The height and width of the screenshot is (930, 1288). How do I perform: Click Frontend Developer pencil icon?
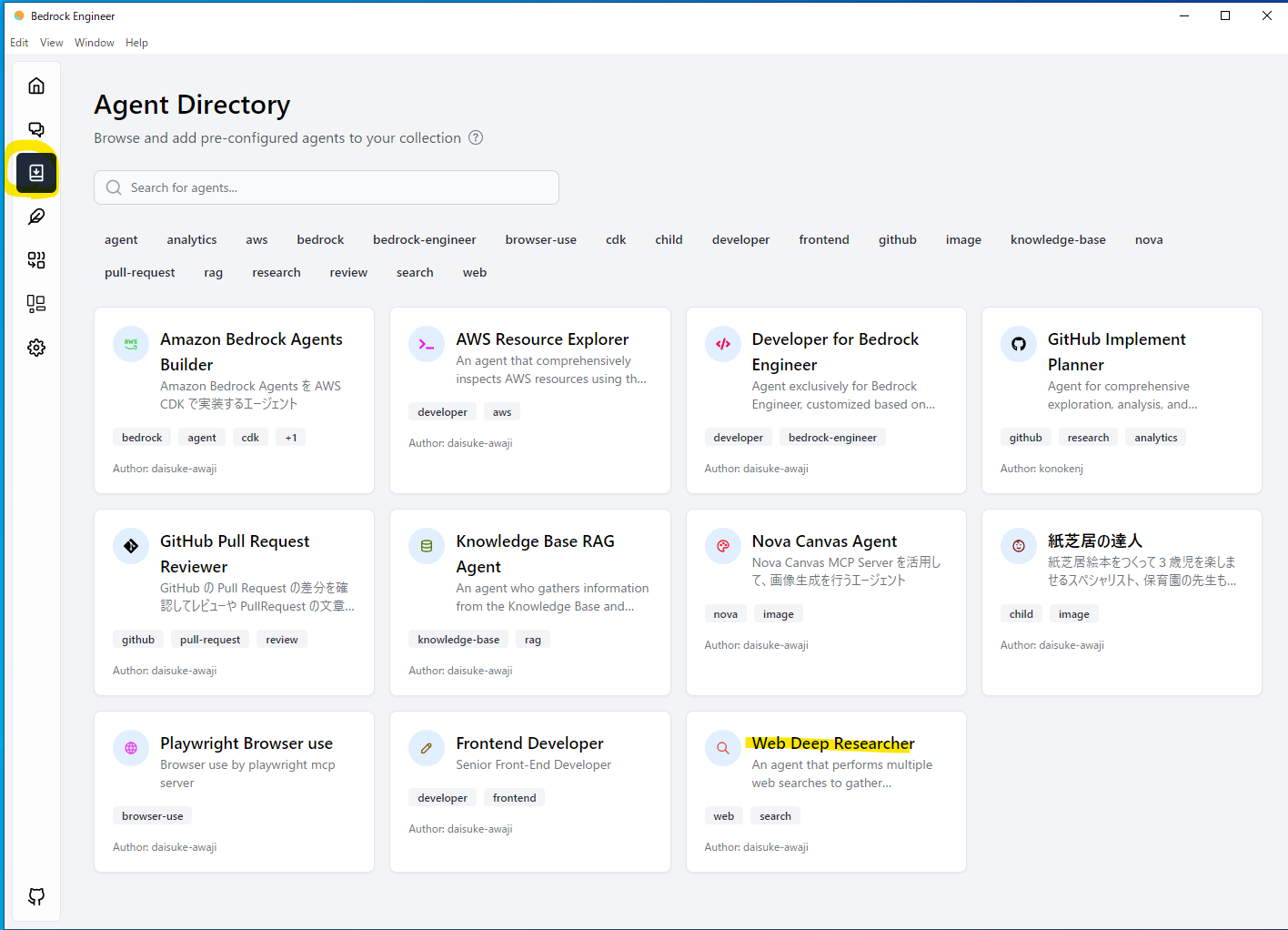tap(427, 748)
